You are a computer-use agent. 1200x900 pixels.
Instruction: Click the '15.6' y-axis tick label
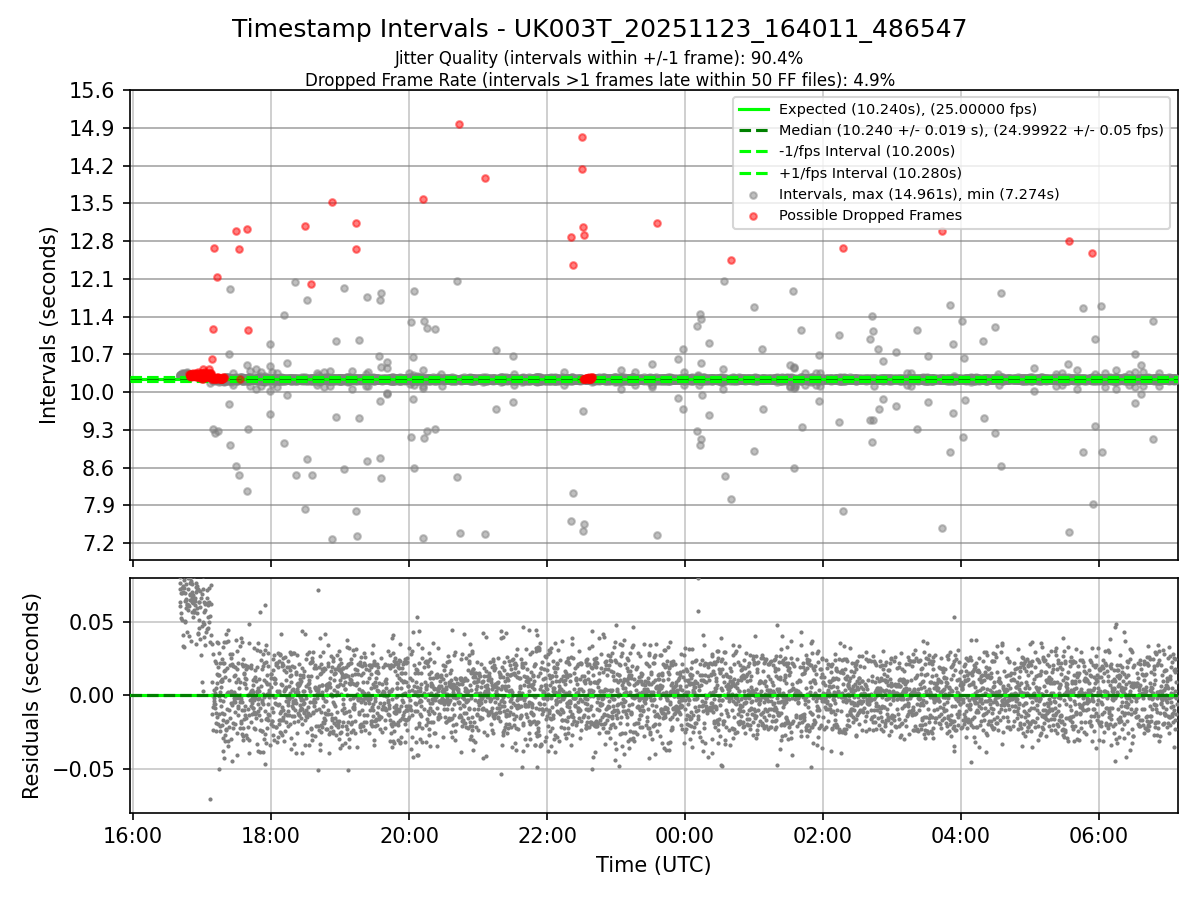[93, 91]
